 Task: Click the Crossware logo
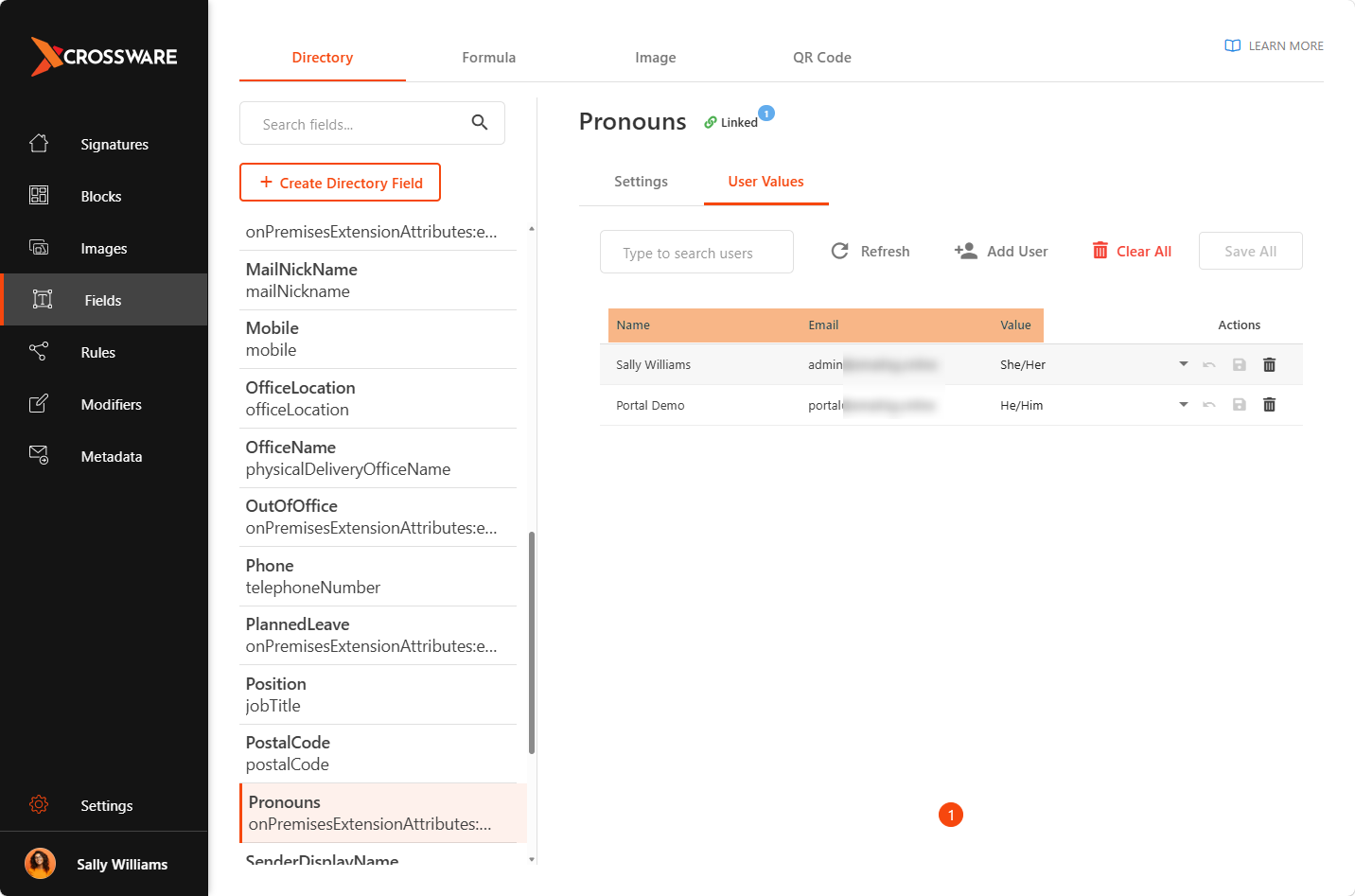point(104,57)
